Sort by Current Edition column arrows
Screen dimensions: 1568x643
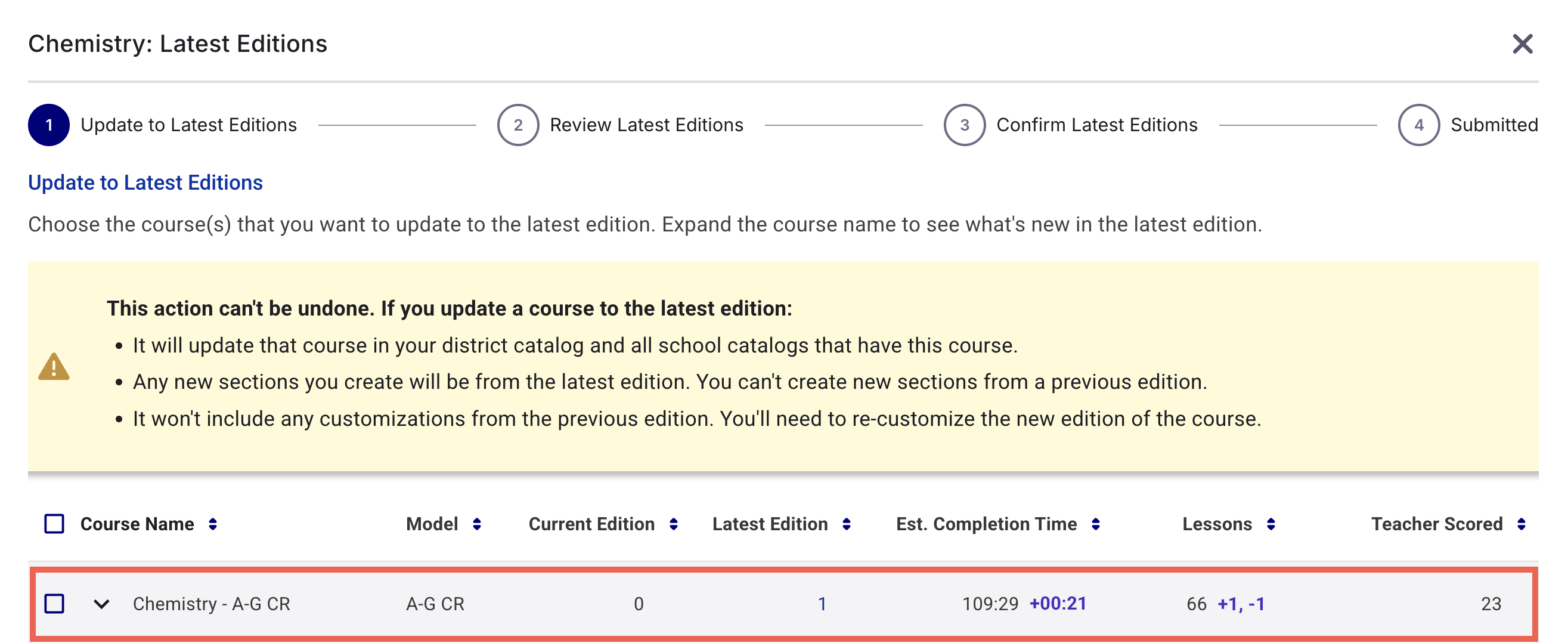673,524
